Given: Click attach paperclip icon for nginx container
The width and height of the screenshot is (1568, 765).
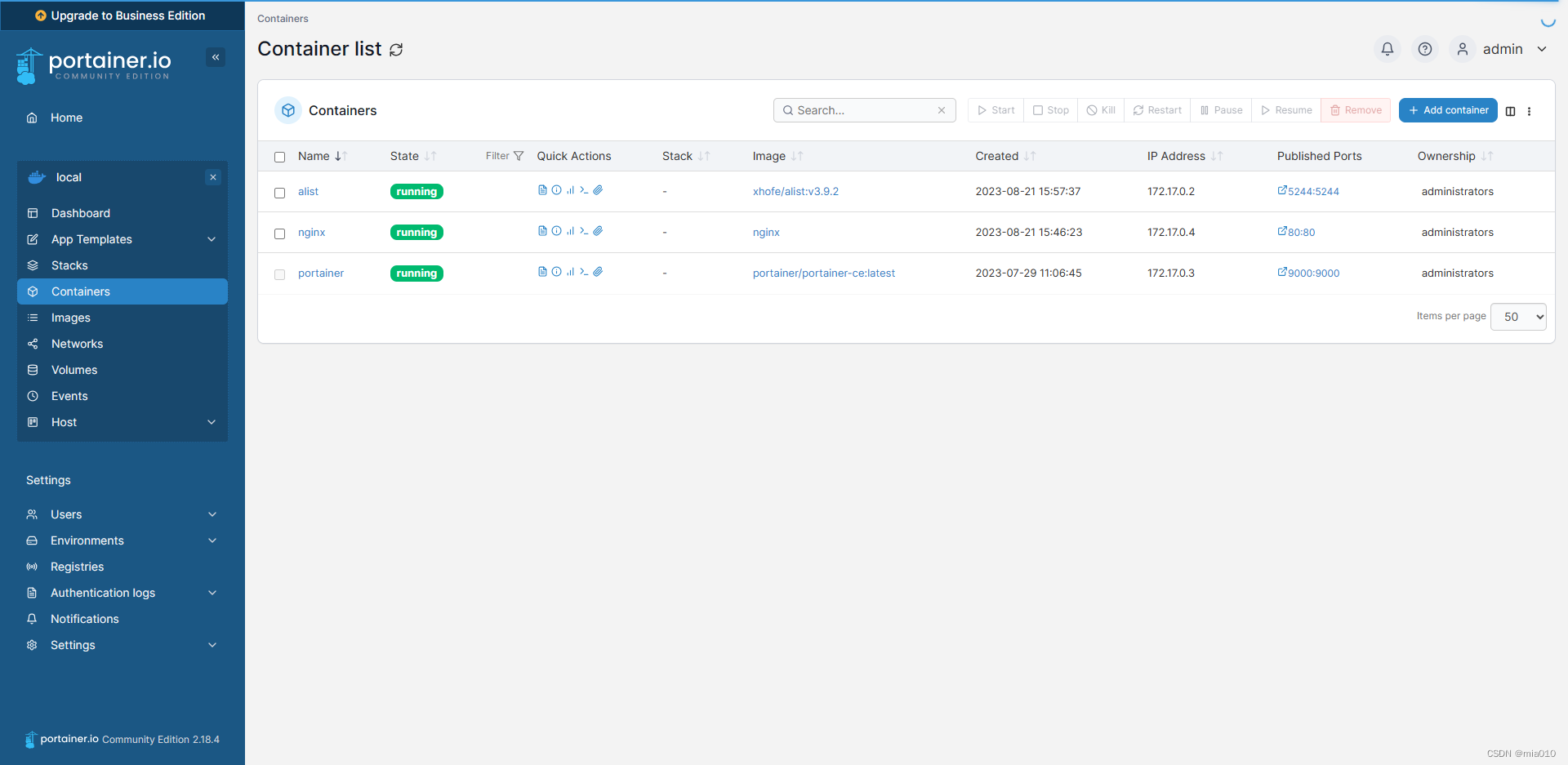Looking at the screenshot, I should tap(598, 231).
